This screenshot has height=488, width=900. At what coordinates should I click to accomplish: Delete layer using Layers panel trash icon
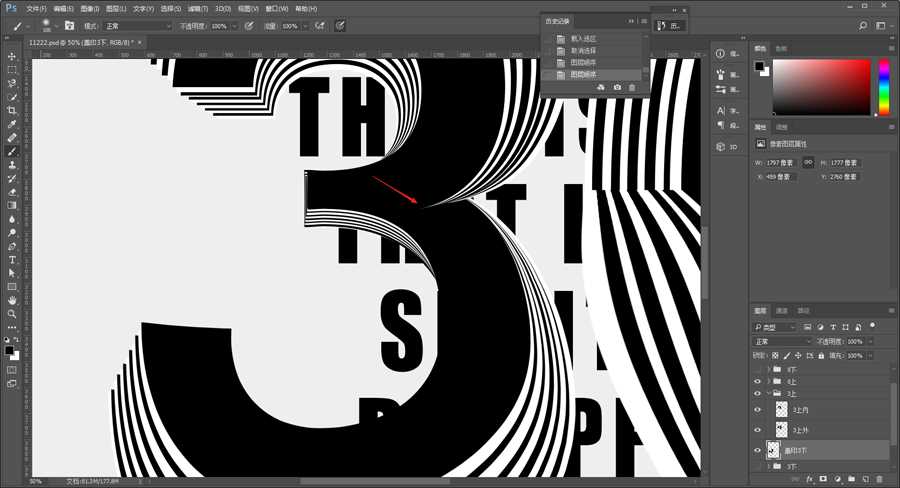pos(879,479)
